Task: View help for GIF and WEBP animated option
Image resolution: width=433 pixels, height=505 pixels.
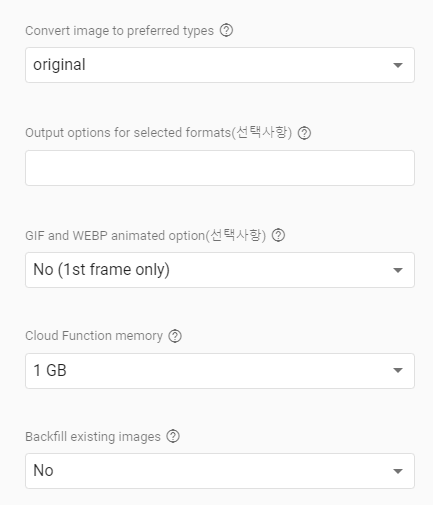Action: 278,236
